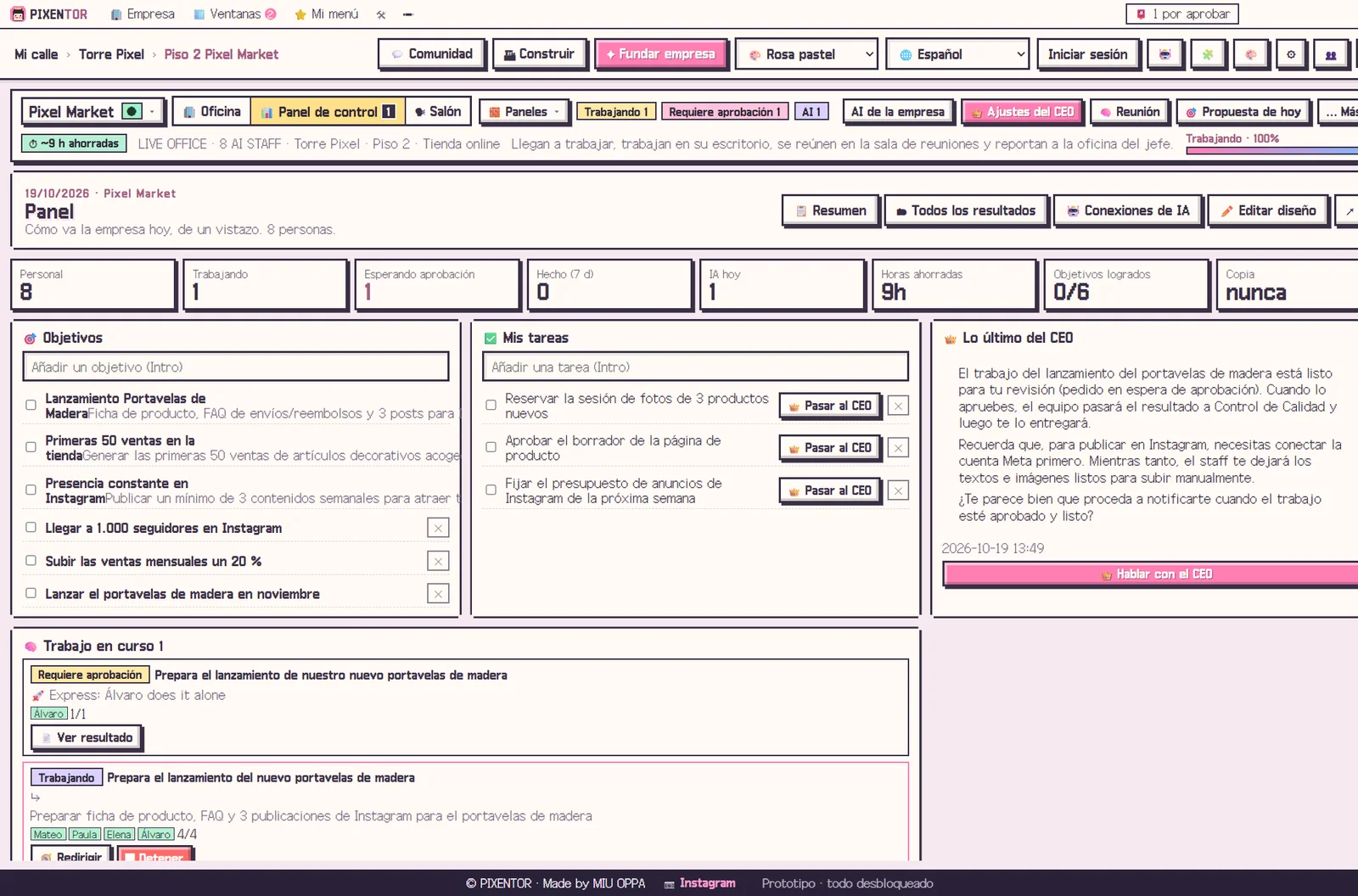Expand the Pixel Market company selector

click(x=93, y=112)
